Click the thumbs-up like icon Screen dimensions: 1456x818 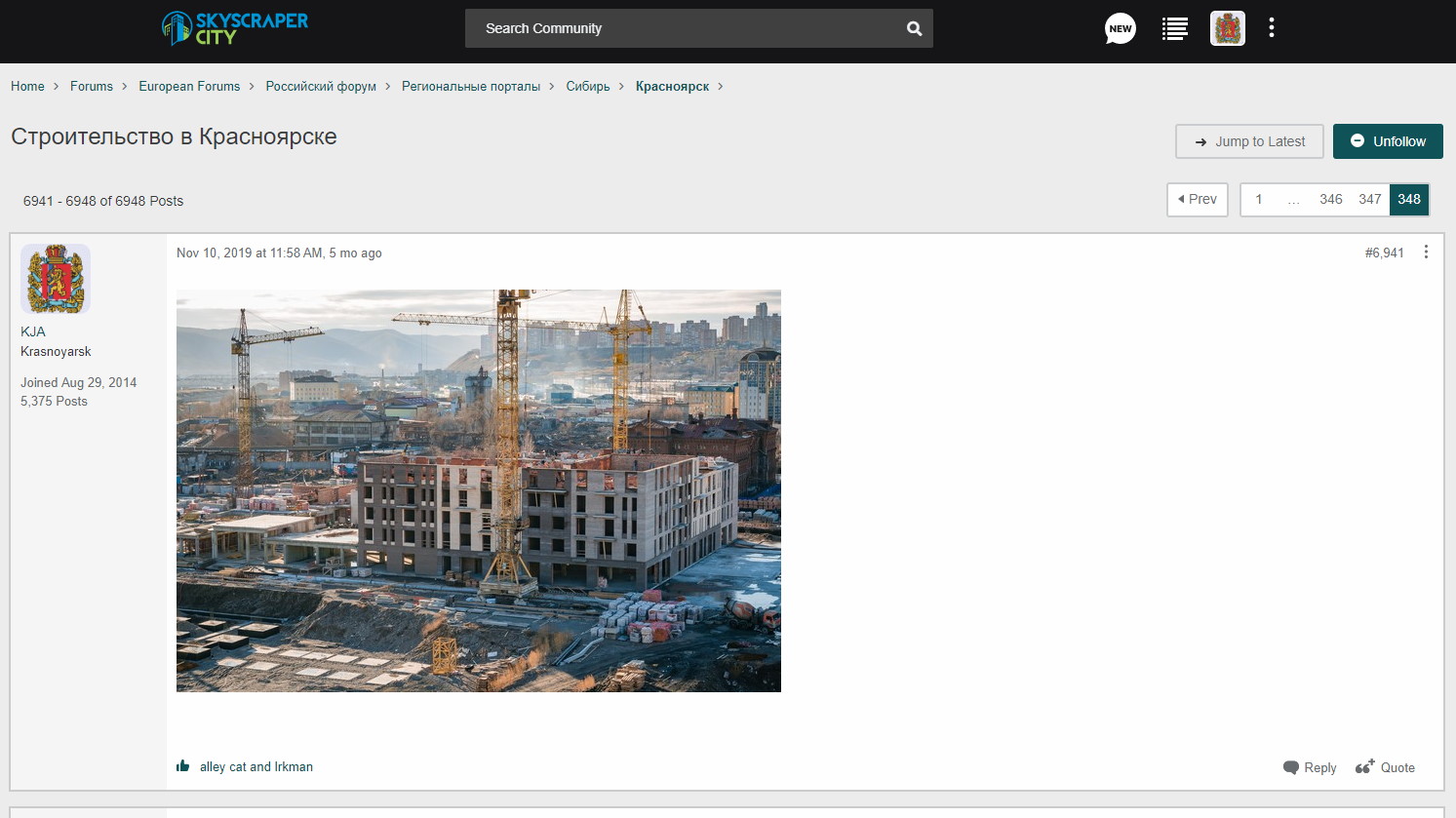click(183, 766)
